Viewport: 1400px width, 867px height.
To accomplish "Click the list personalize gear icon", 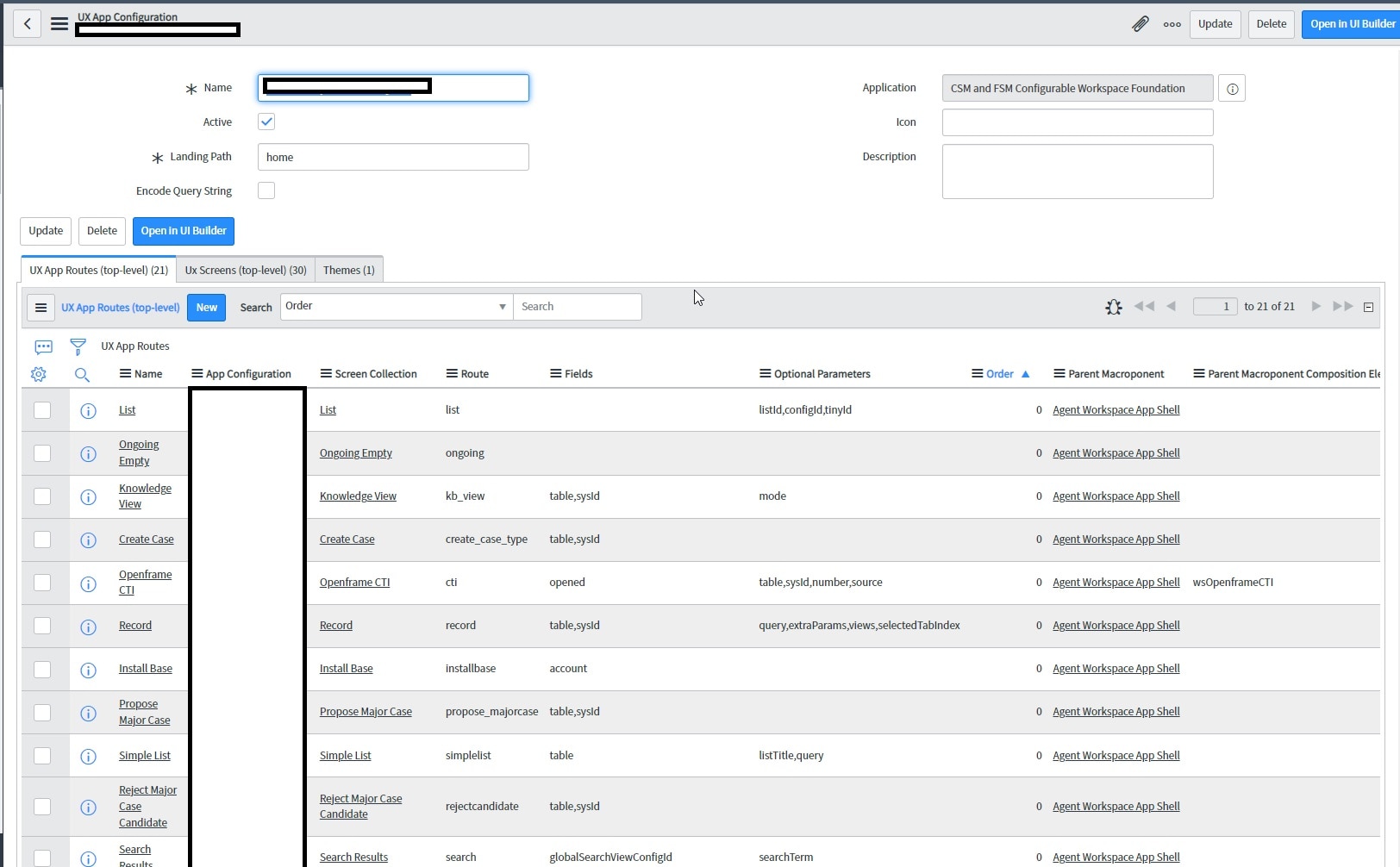I will pos(38,374).
